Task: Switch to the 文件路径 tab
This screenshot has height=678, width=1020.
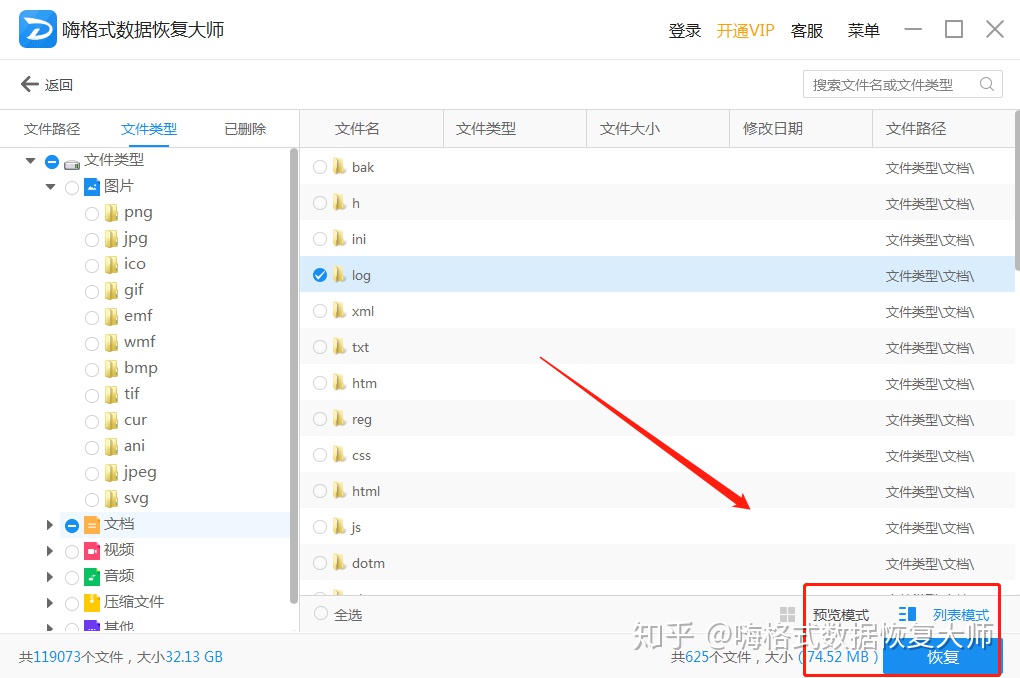Action: [x=51, y=128]
